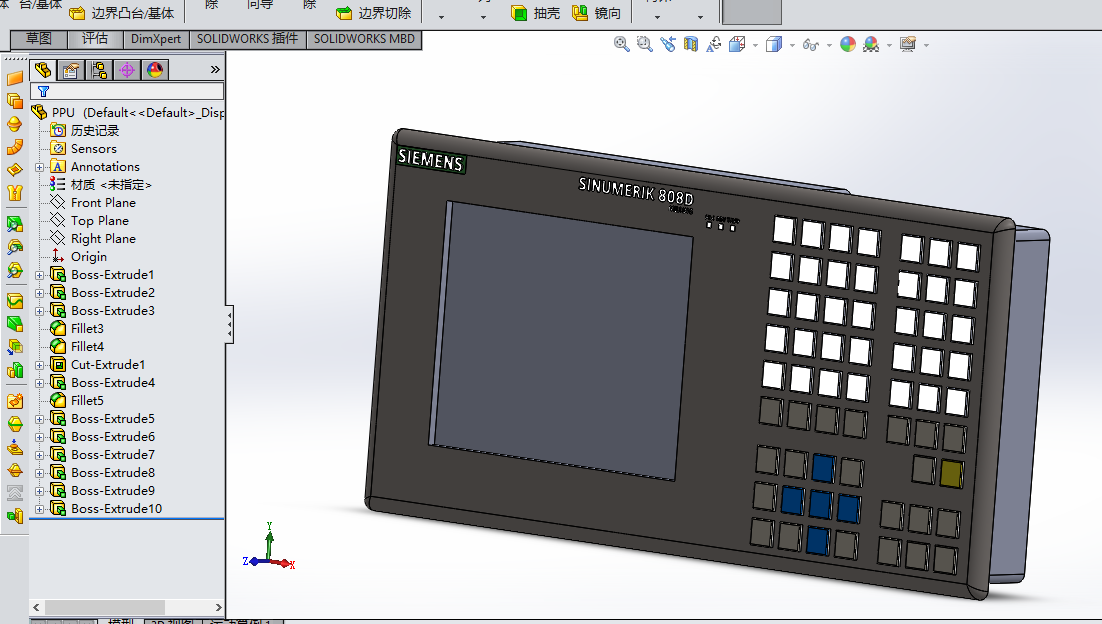Open the SOLIDWORKS 插件 tab

pyautogui.click(x=247, y=39)
